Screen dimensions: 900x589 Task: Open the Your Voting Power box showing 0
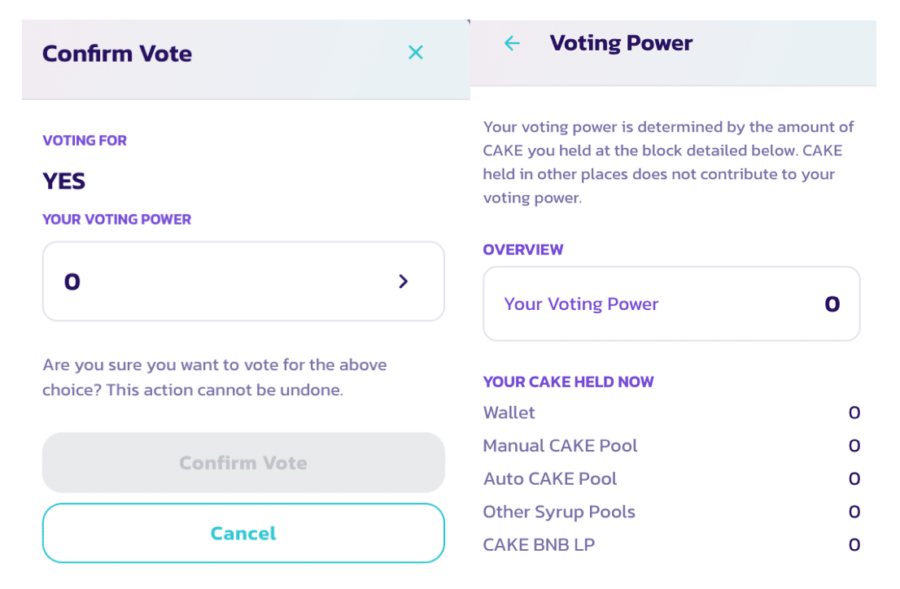(243, 282)
